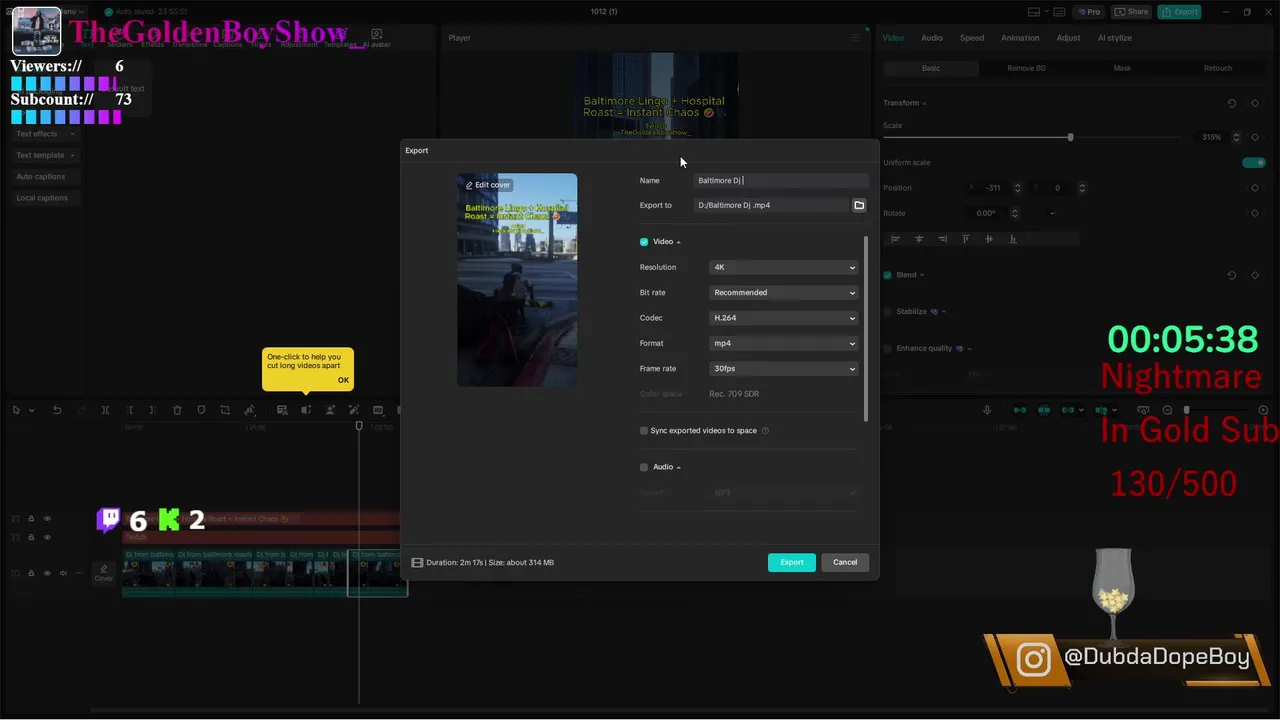
Task: Click the select pointer tool in timeline toolbar
Action: pyautogui.click(x=17, y=410)
